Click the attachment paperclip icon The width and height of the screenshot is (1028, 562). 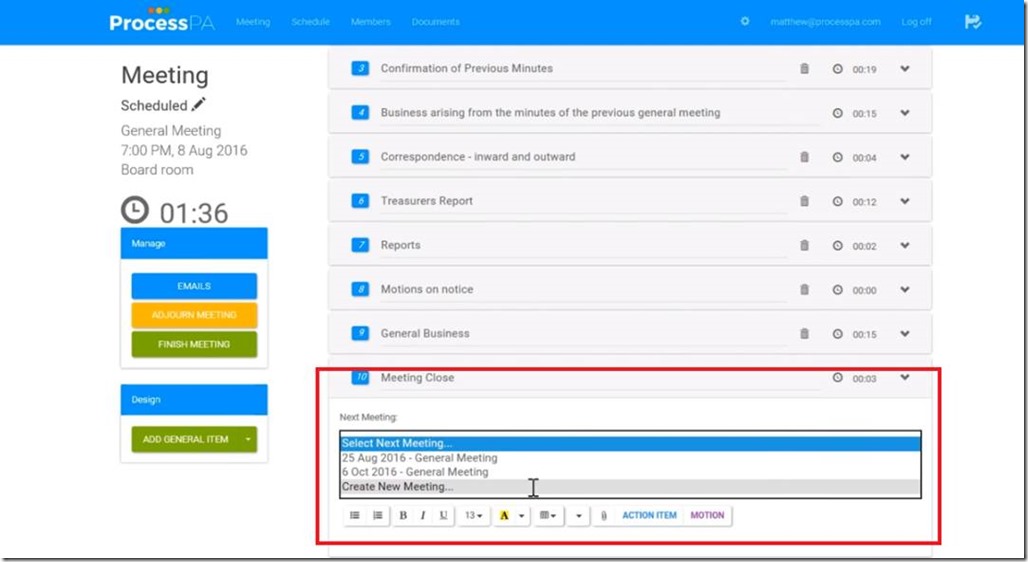pos(603,516)
